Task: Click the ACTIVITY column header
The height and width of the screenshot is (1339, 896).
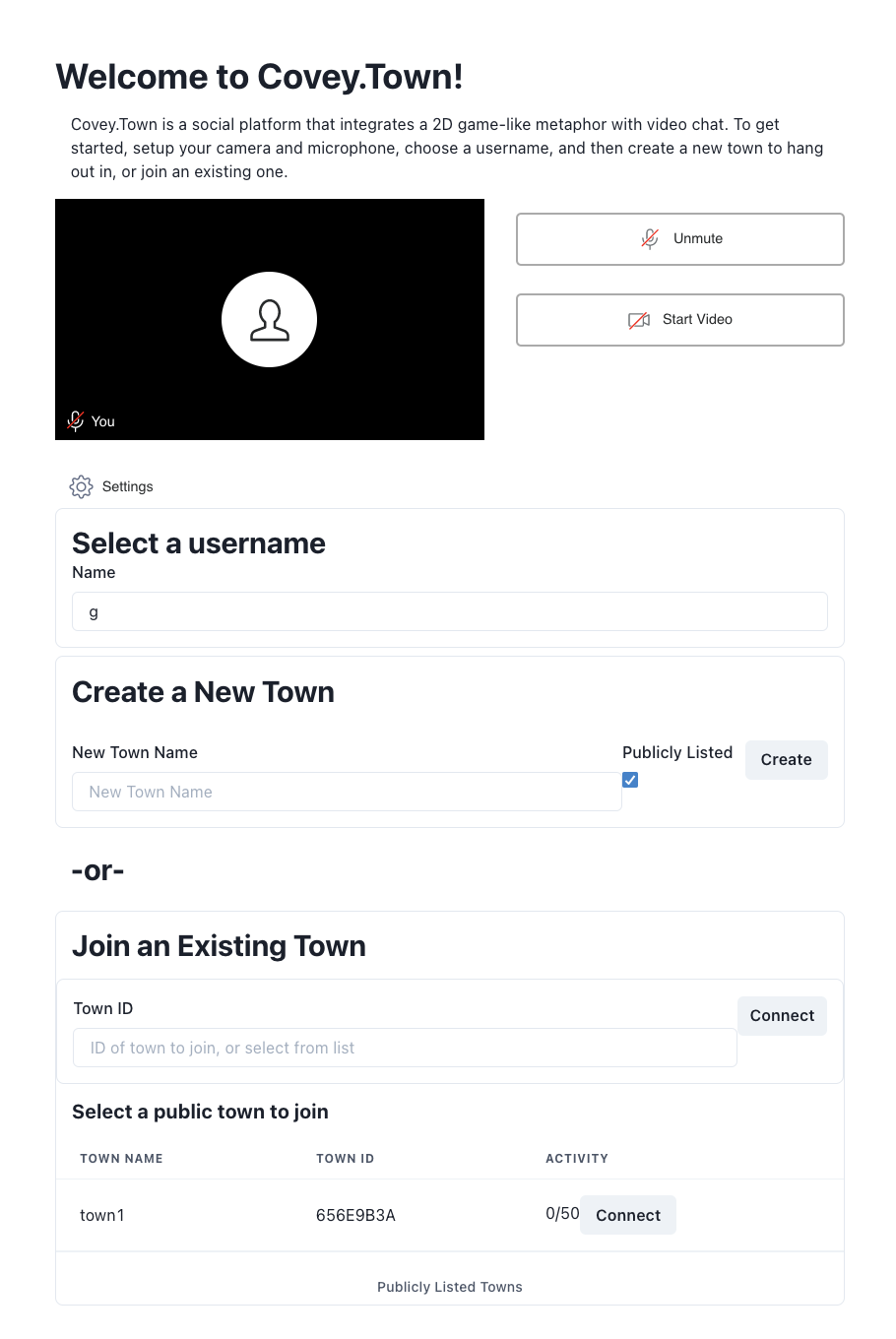Action: click(x=577, y=1158)
